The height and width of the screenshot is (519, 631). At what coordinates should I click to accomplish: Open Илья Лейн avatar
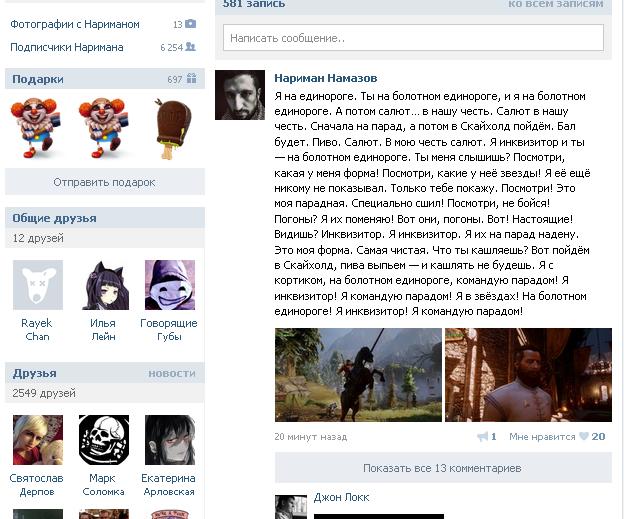(x=104, y=285)
